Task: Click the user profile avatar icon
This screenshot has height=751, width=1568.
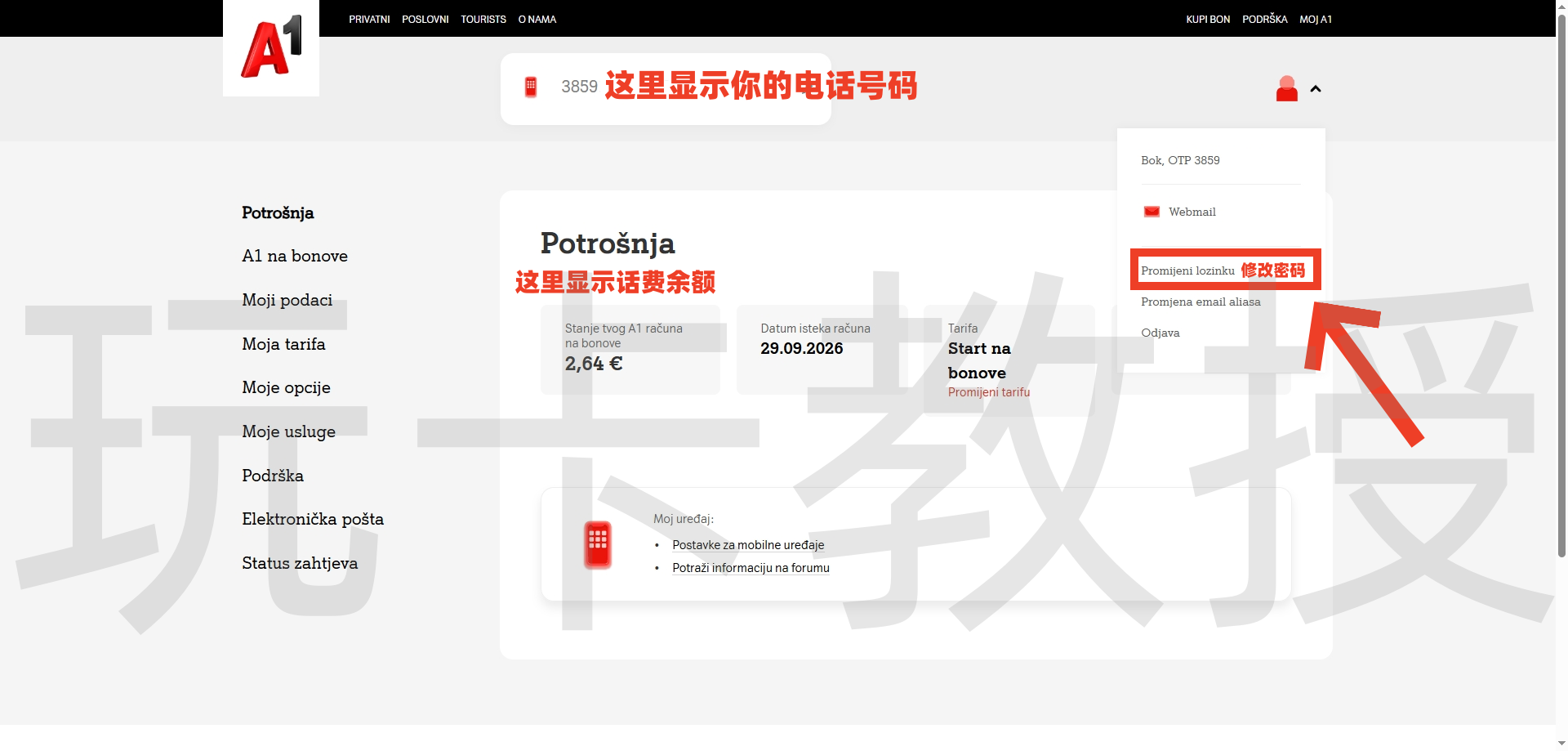Action: (x=1286, y=88)
